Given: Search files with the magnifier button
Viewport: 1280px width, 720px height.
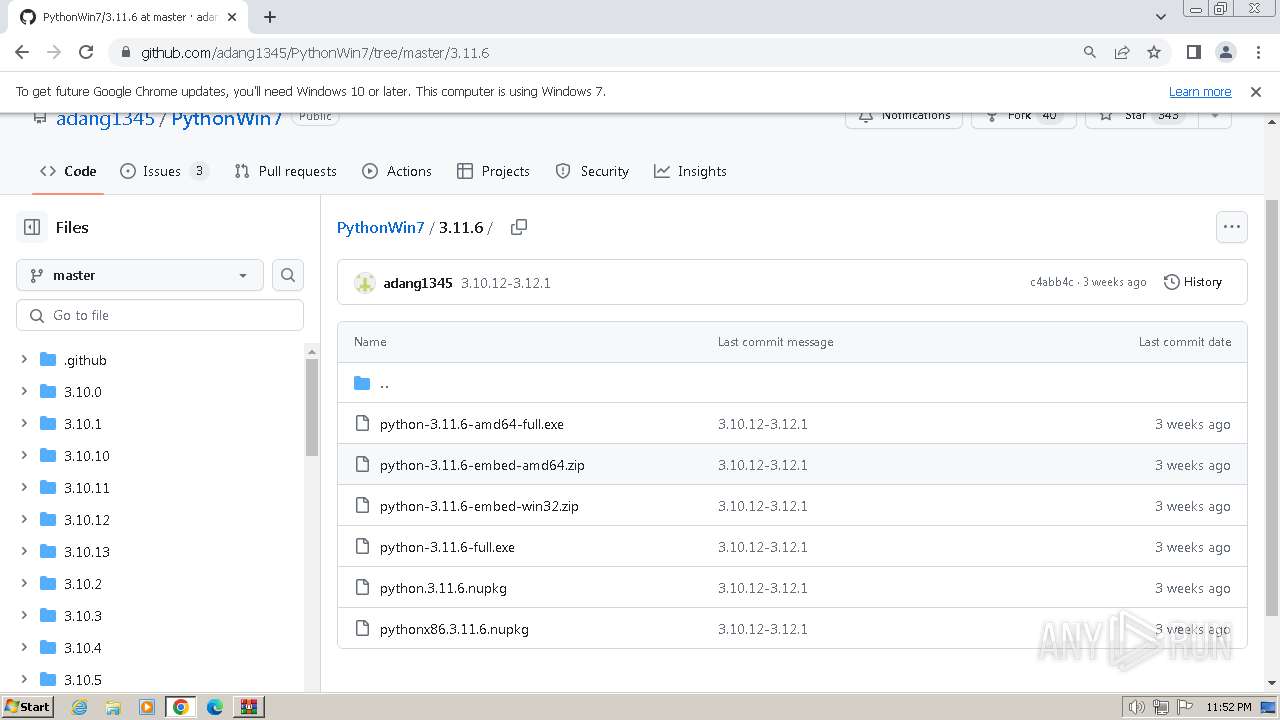Looking at the screenshot, I should [x=288, y=275].
